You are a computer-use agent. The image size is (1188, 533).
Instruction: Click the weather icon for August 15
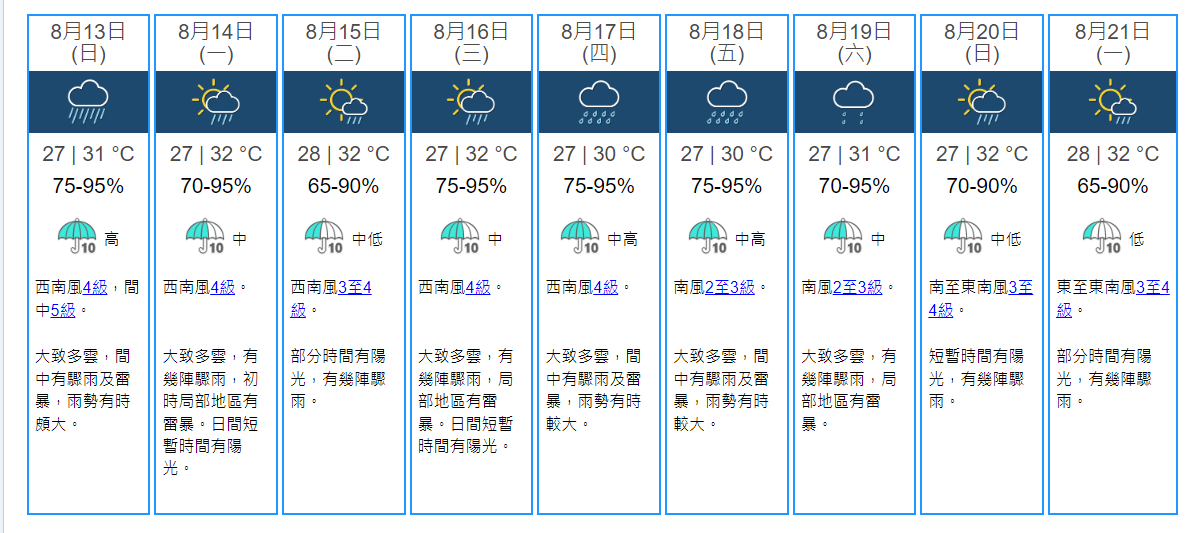coord(343,101)
